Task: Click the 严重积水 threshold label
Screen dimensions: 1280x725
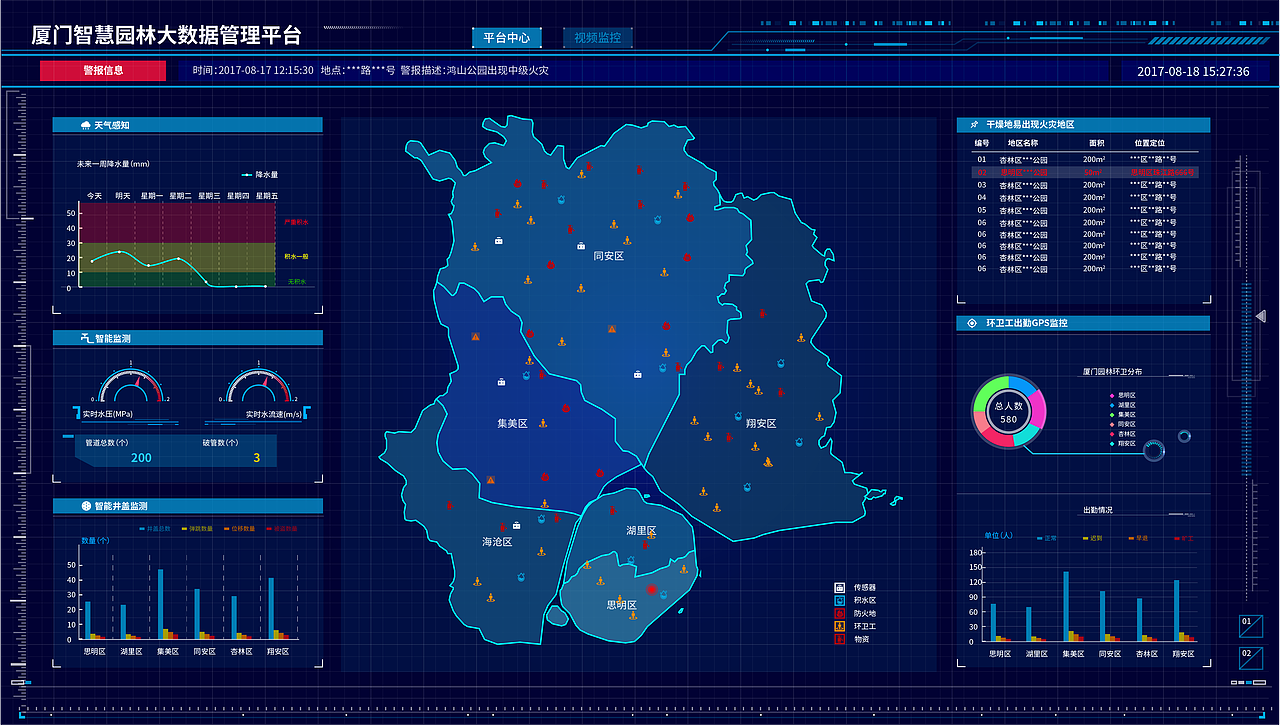Action: click(297, 222)
